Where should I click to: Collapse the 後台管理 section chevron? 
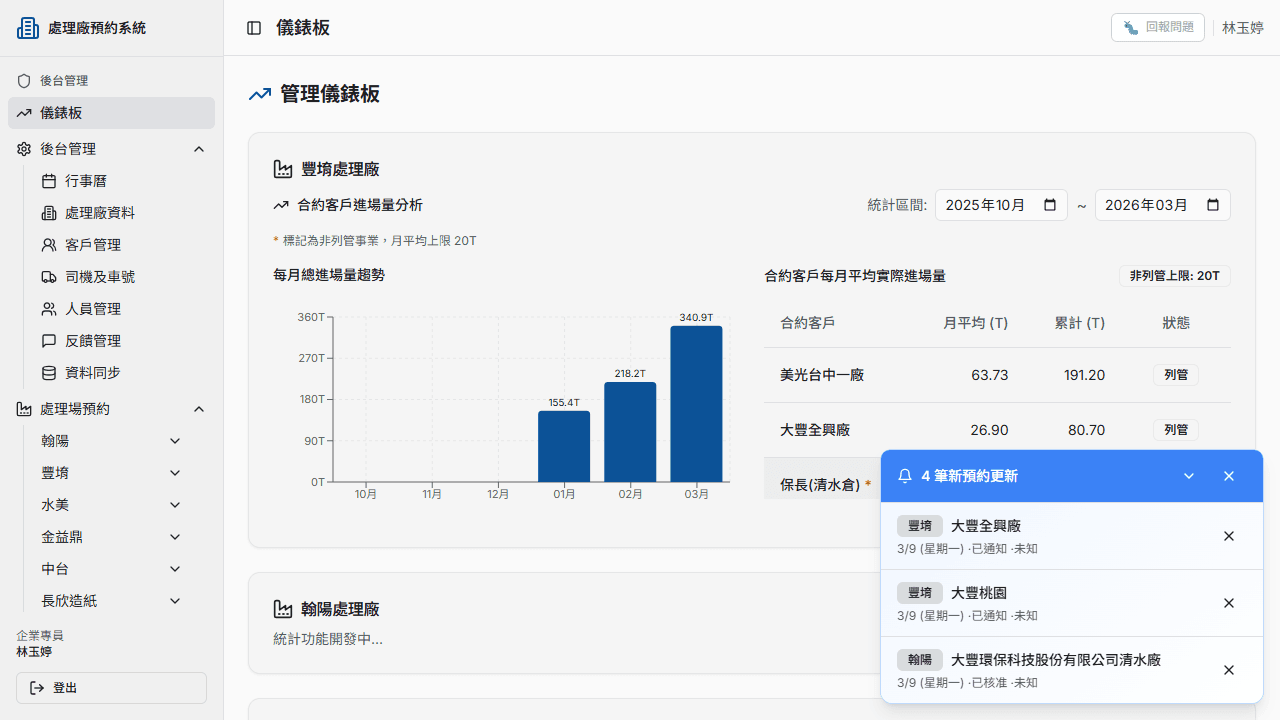click(x=199, y=149)
